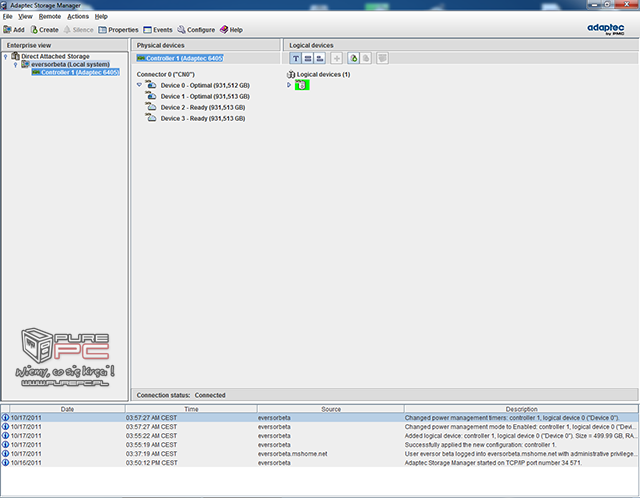
Task: Open the Remote menu
Action: tap(50, 16)
